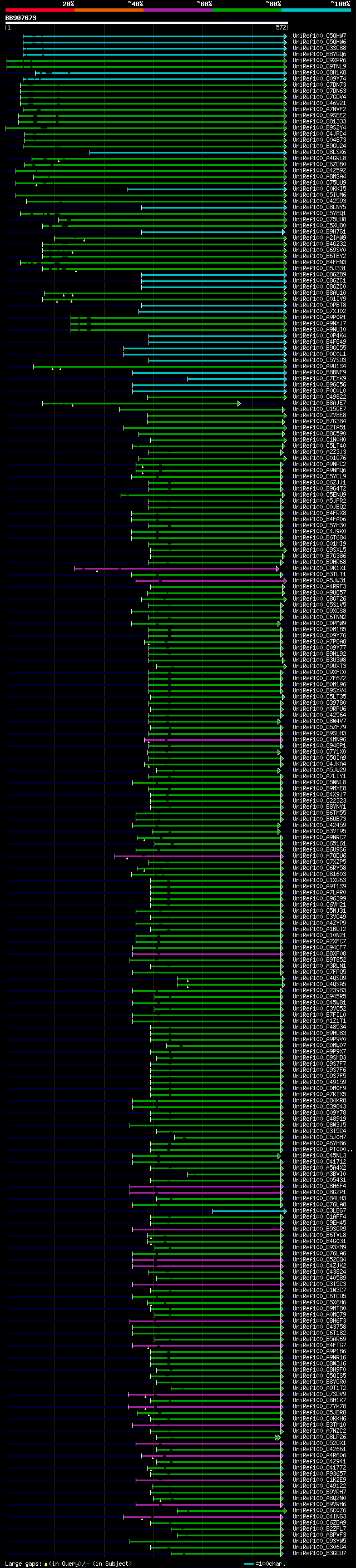Select hit label UniRef100_Q8LSK6

(x=319, y=152)
